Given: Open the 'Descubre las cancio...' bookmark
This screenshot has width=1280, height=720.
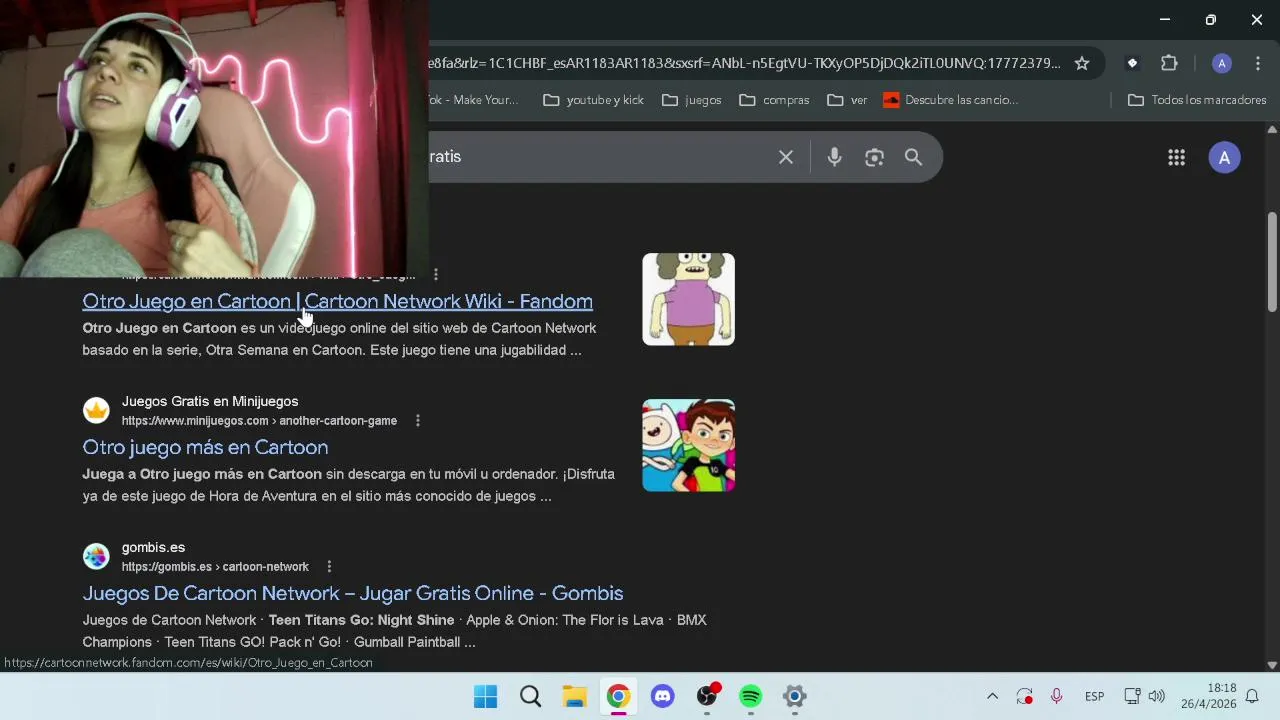Looking at the screenshot, I should (951, 100).
